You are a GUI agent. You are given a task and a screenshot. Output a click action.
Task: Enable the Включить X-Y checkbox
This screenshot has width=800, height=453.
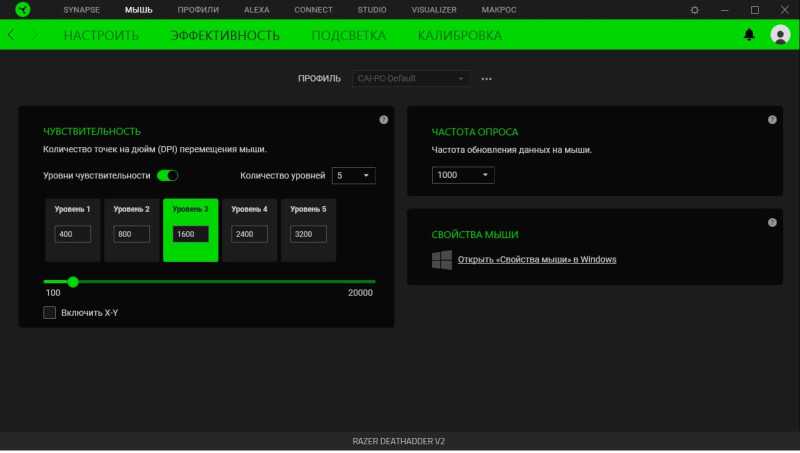[x=49, y=312]
